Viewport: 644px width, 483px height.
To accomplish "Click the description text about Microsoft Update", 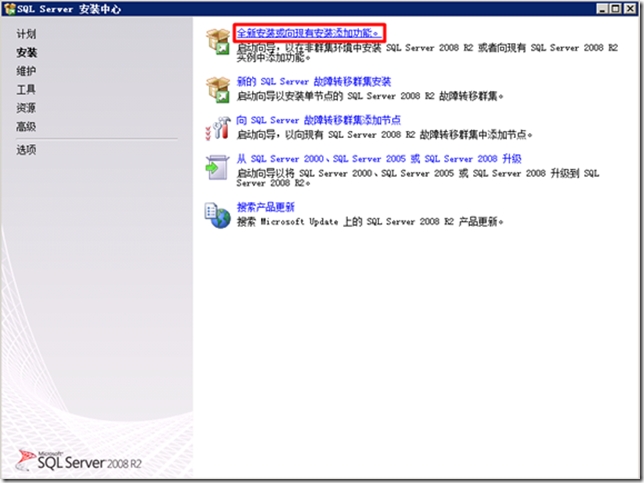I will 370,221.
